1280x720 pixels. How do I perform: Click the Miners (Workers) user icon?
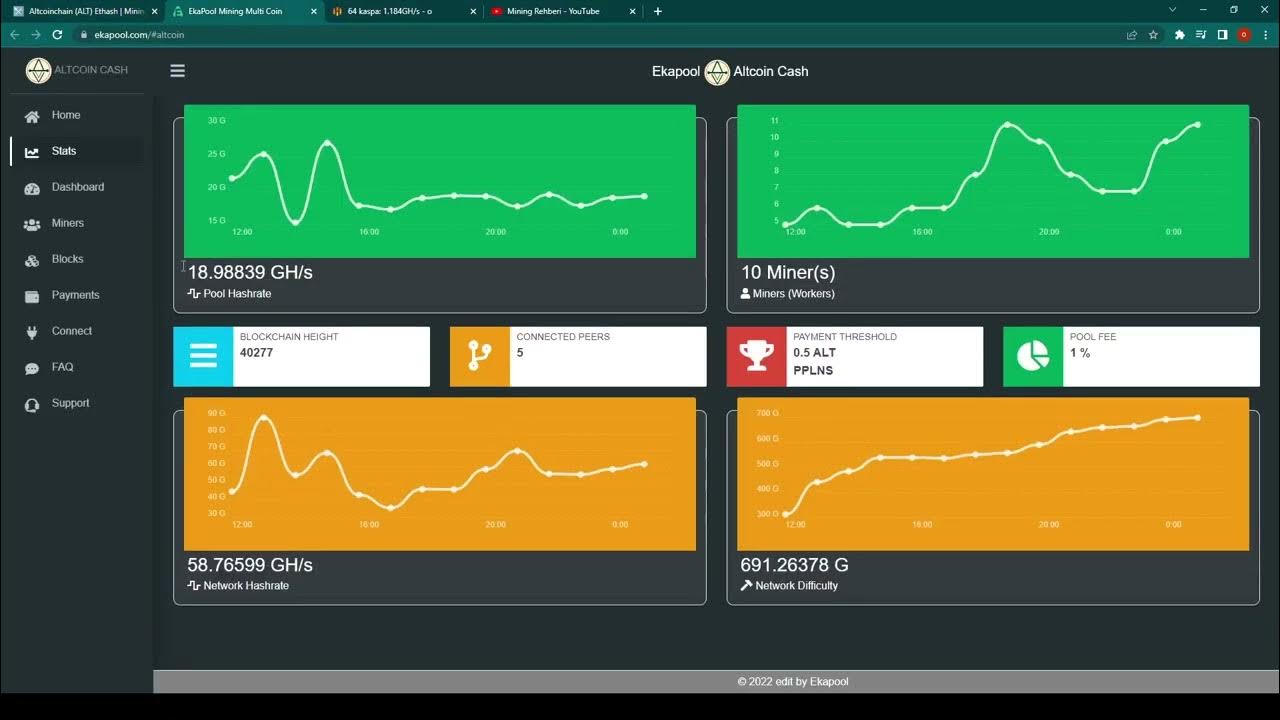[745, 294]
